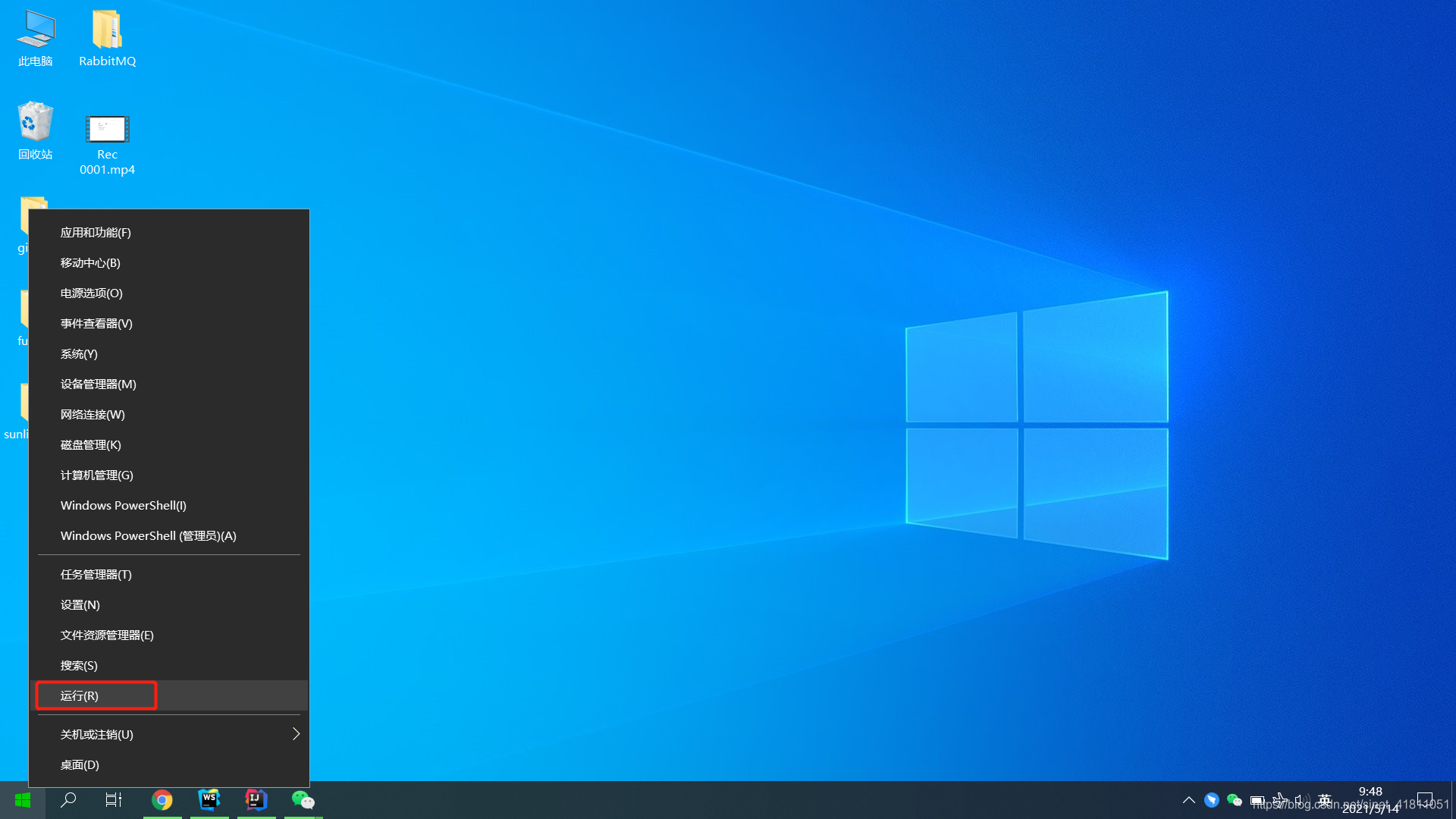Toggle airplane mode network tray icon
Image resolution: width=1456 pixels, height=819 pixels.
tap(1279, 800)
